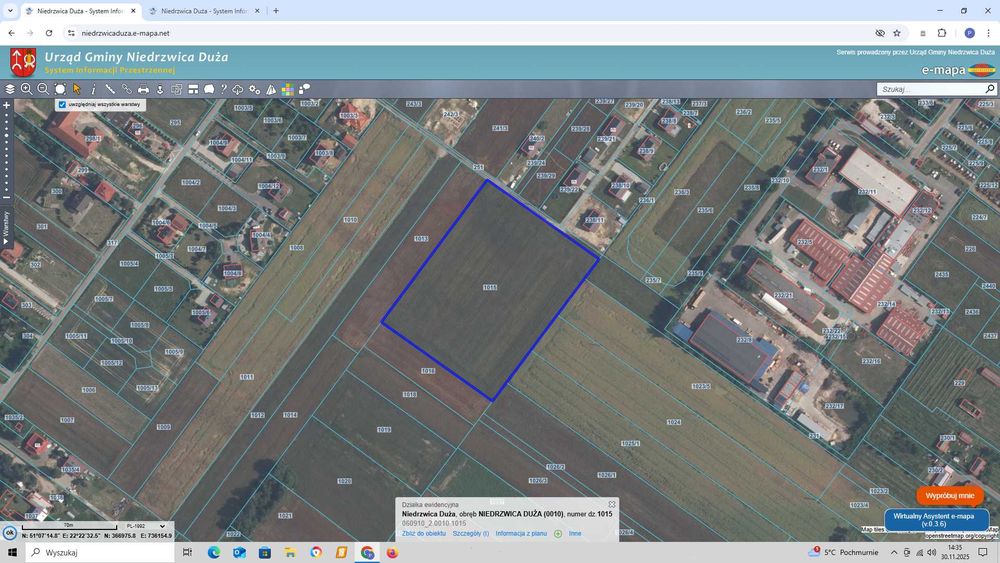Open File Explorer from taskbar
1000x563 pixels.
click(x=290, y=552)
